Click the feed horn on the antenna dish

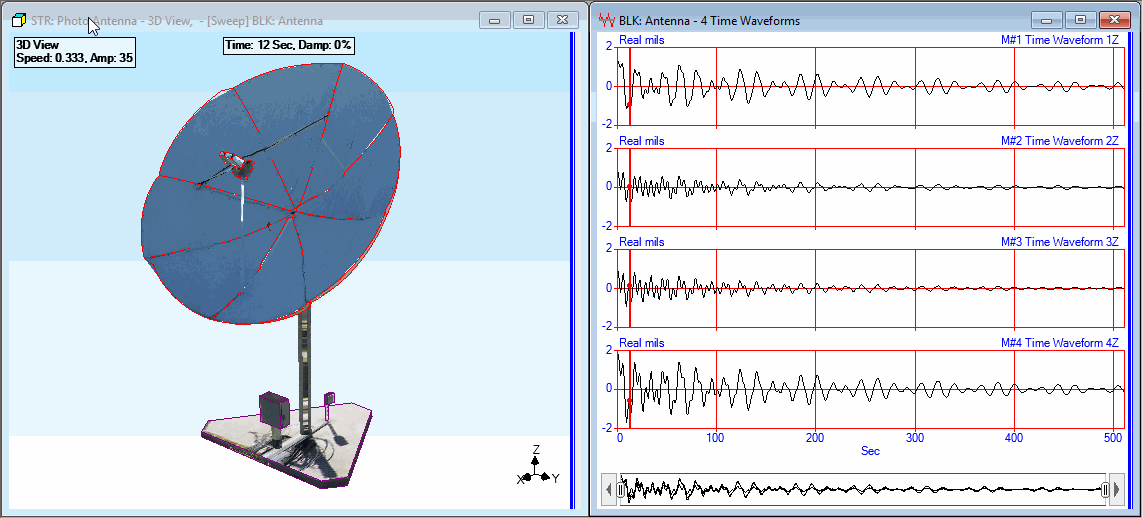[238, 165]
